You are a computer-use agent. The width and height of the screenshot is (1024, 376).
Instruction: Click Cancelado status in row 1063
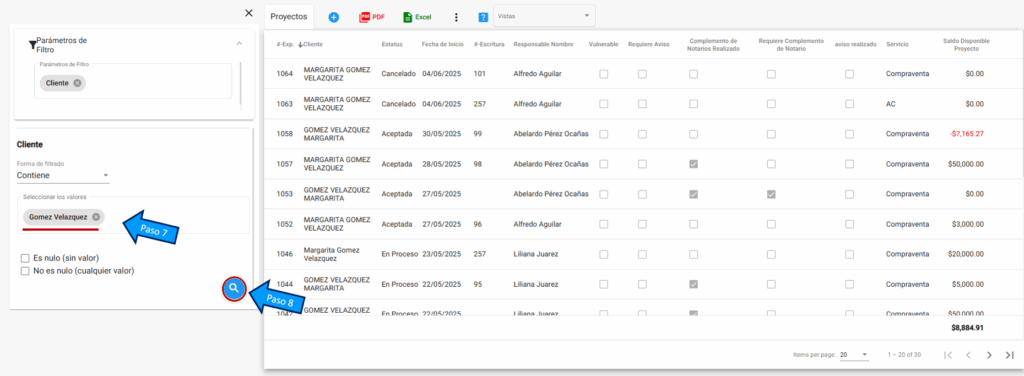tap(398, 104)
